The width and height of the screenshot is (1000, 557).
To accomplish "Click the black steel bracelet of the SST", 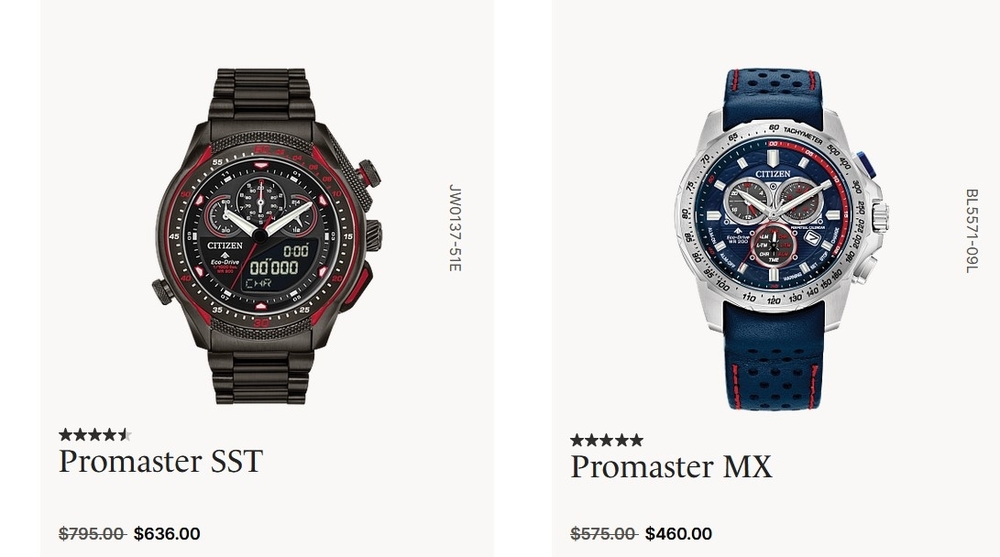I will tap(261, 96).
